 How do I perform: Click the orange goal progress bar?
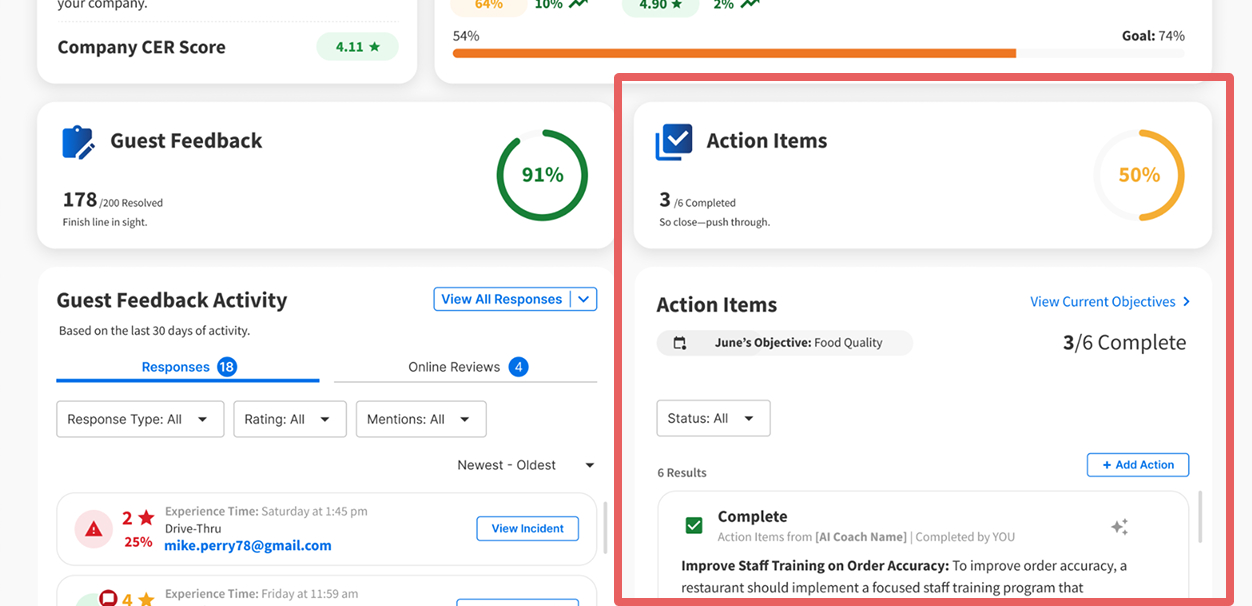point(734,53)
